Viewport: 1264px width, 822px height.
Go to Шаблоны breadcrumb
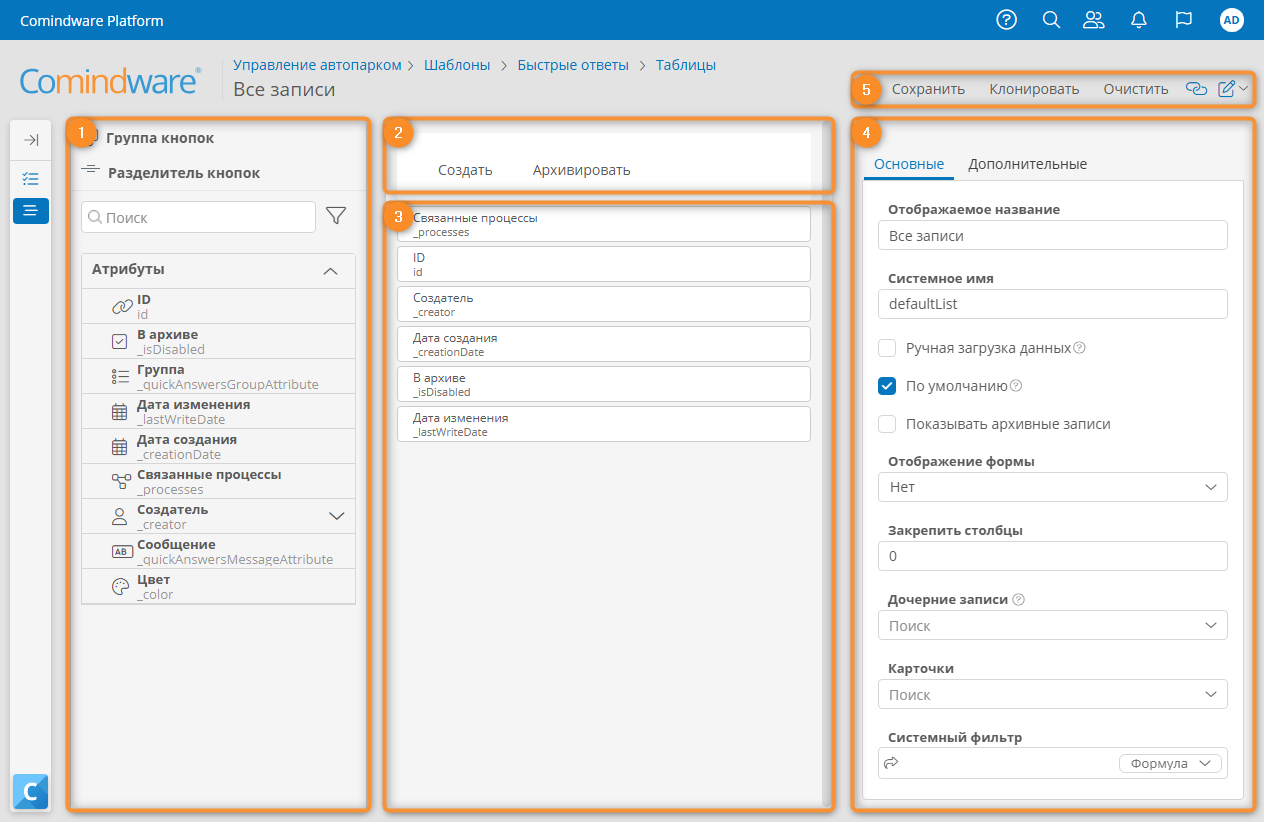(457, 65)
